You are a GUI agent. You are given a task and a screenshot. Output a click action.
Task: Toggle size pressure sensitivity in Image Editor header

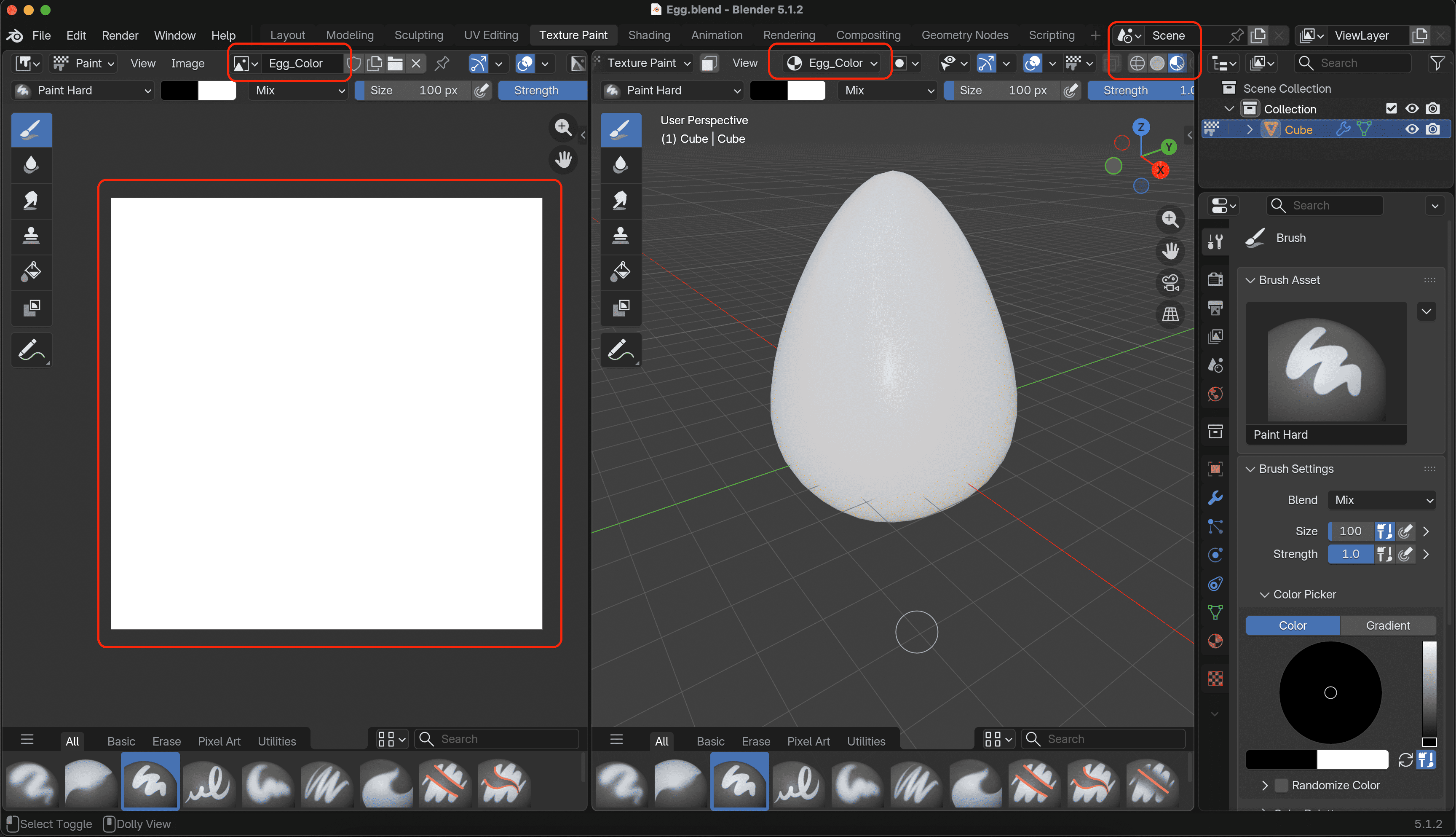(x=482, y=90)
